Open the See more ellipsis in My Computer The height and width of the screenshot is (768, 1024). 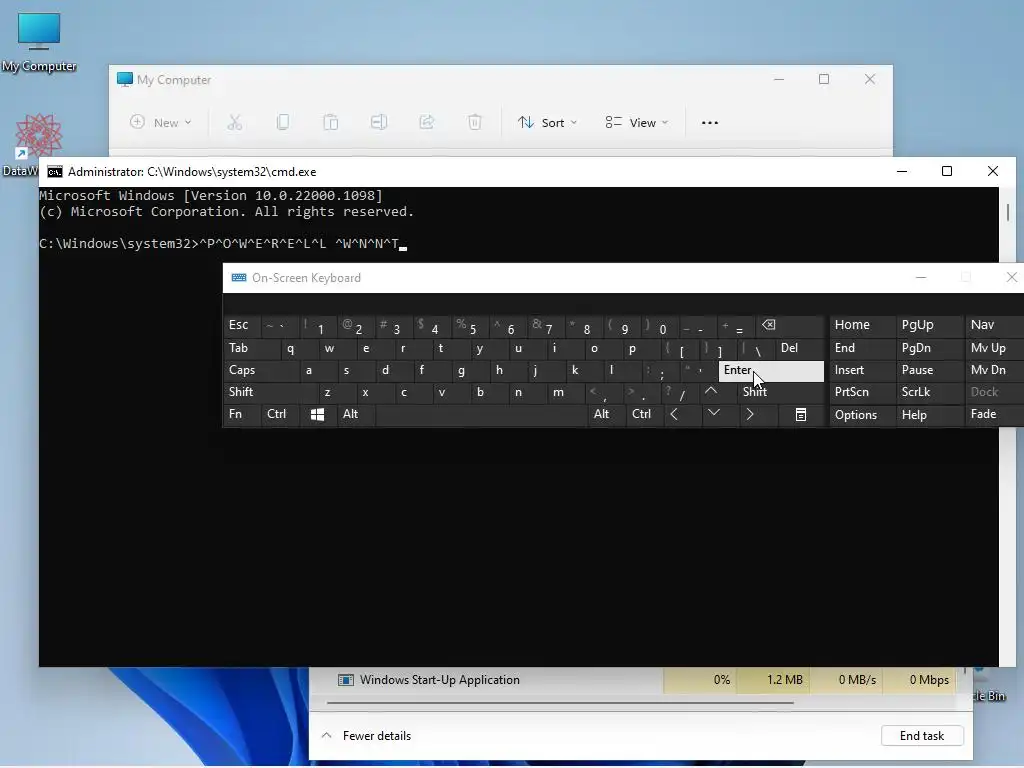710,122
